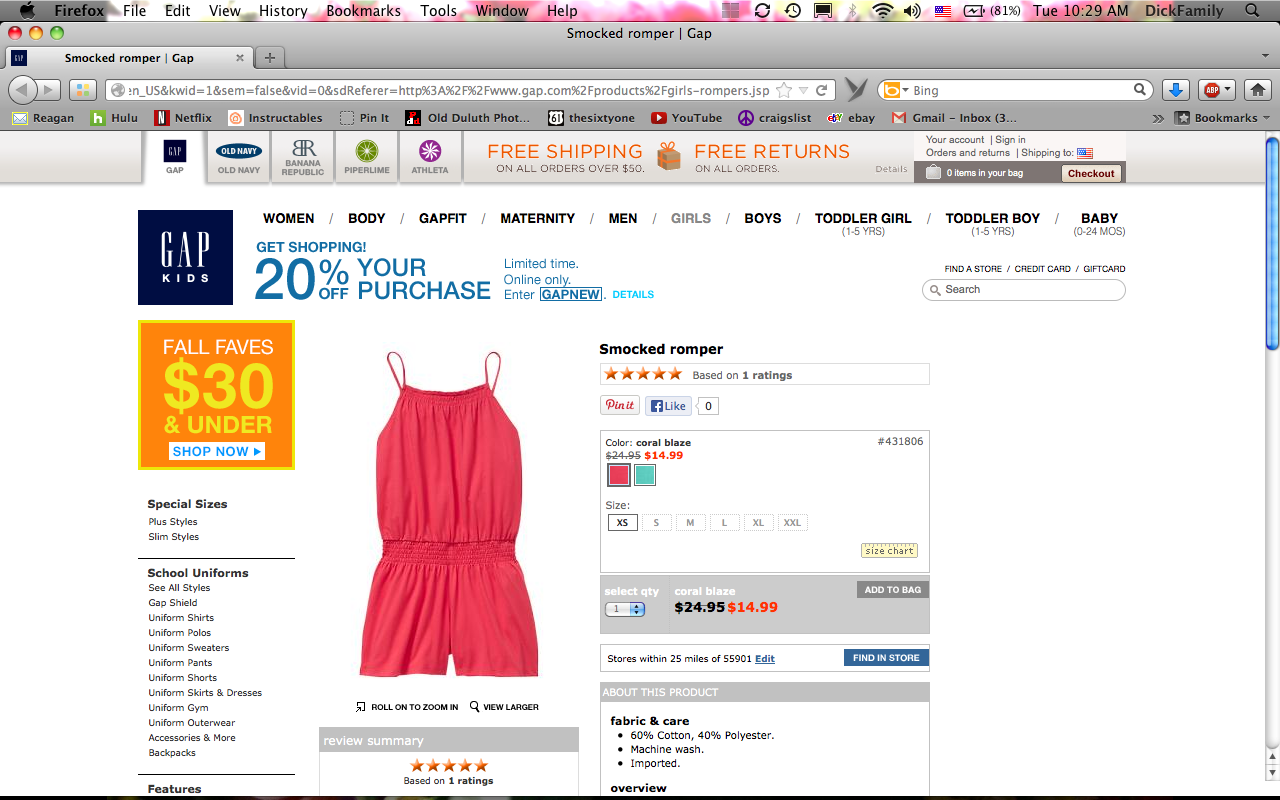The image size is (1280, 800).
Task: Click the romper product image
Action: click(x=449, y=514)
